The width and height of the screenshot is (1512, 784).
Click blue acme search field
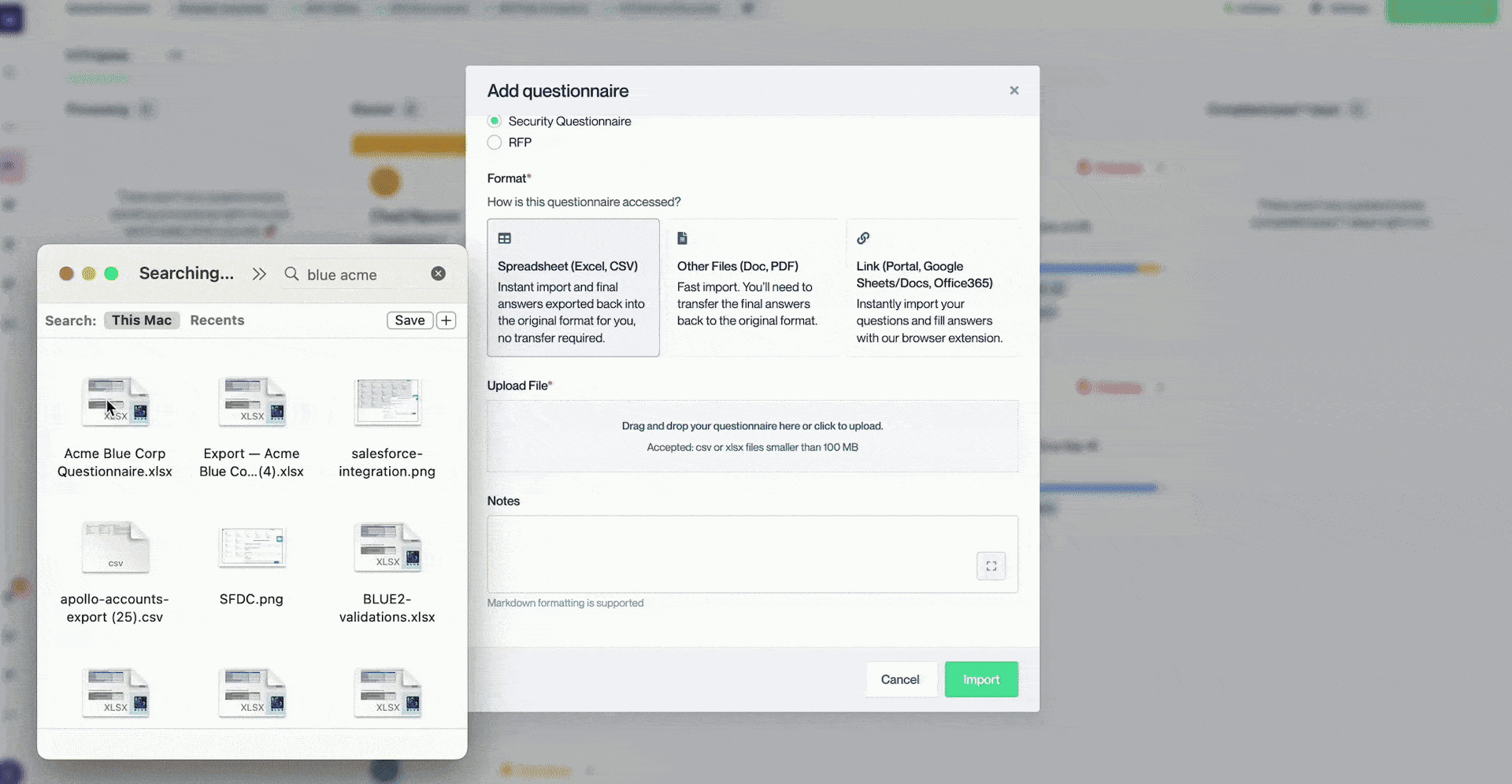[365, 275]
